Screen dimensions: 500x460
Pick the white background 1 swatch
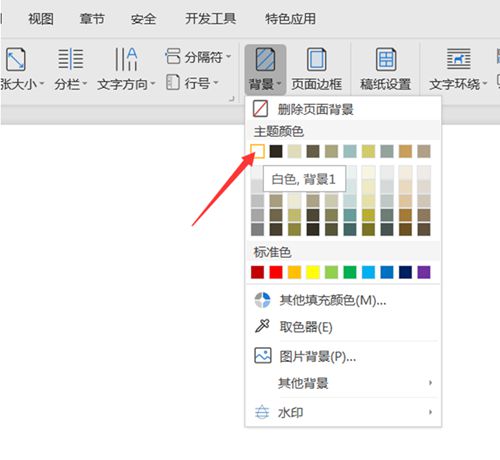[258, 151]
